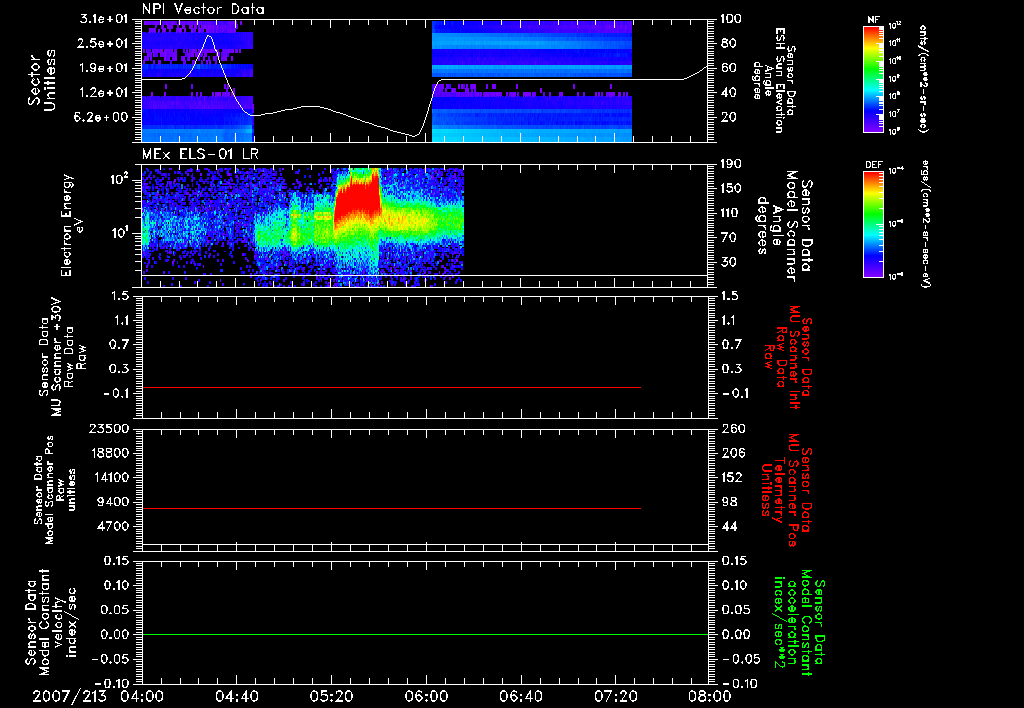Screen dimensions: 1024x708
Task: Click the 206 telemetry tick label
Action: pos(732,453)
